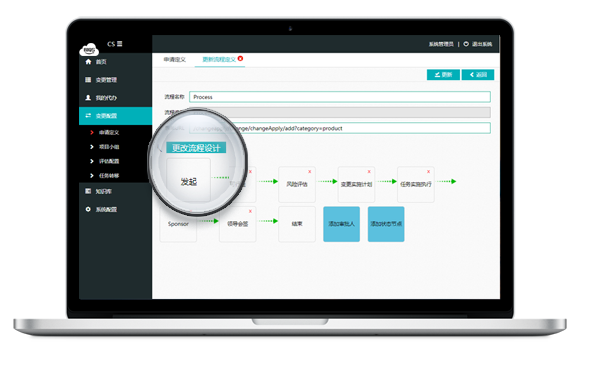Select the teal underlined active tab
The image size is (600, 376).
point(219,60)
